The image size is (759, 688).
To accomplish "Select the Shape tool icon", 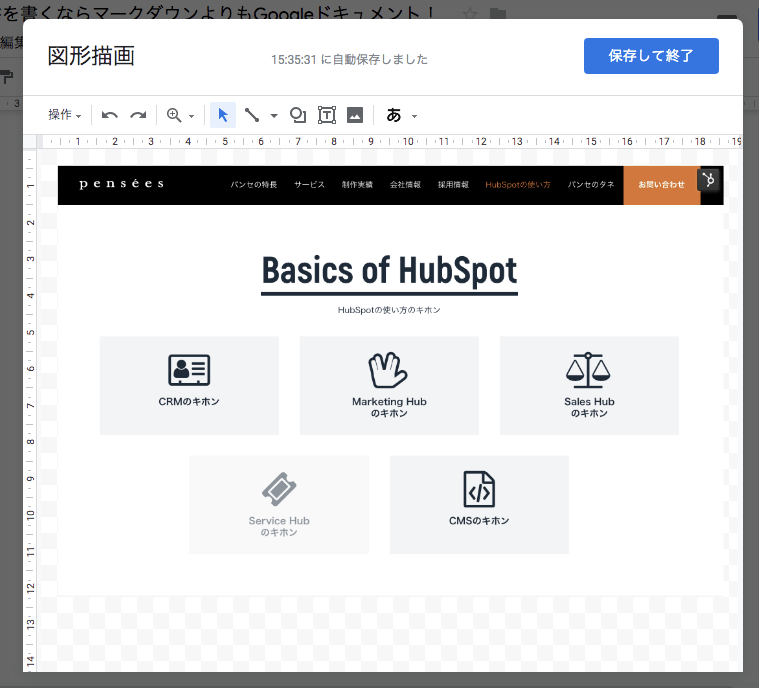I will (x=297, y=115).
